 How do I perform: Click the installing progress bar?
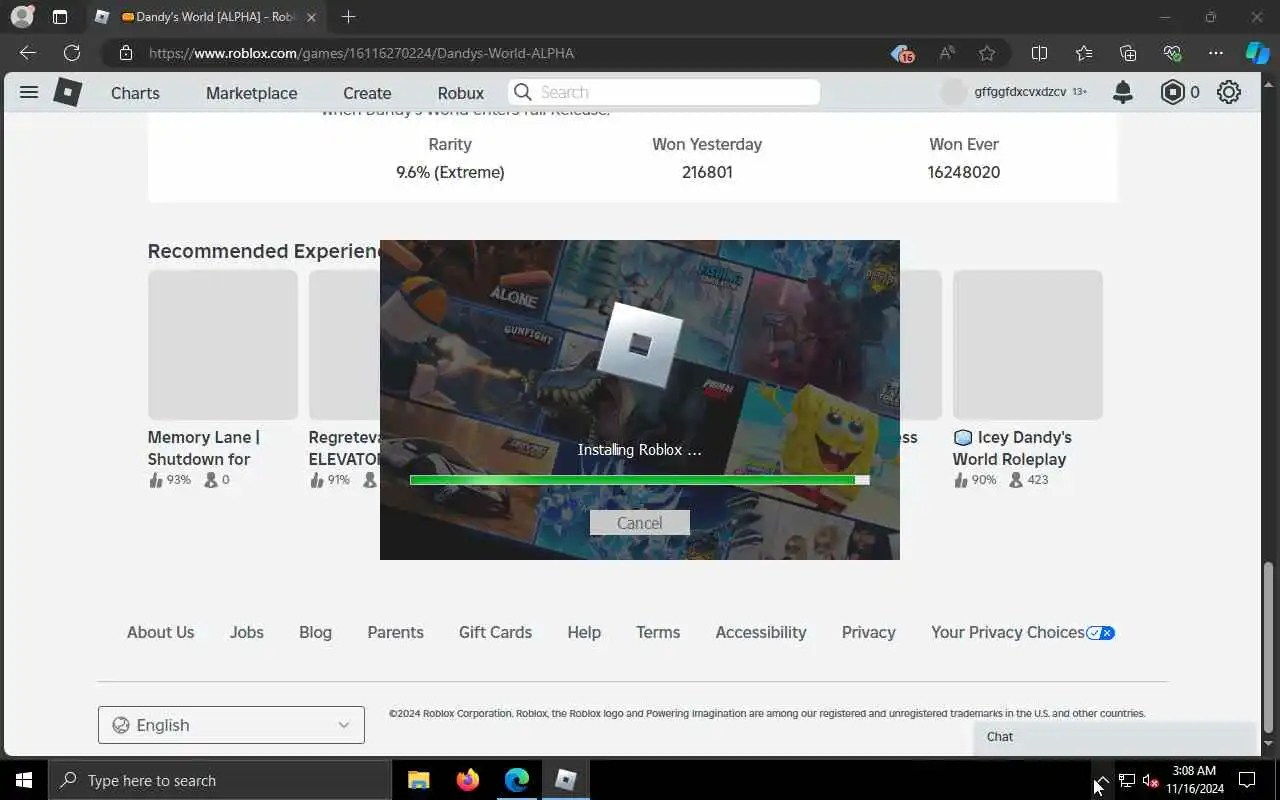639,480
